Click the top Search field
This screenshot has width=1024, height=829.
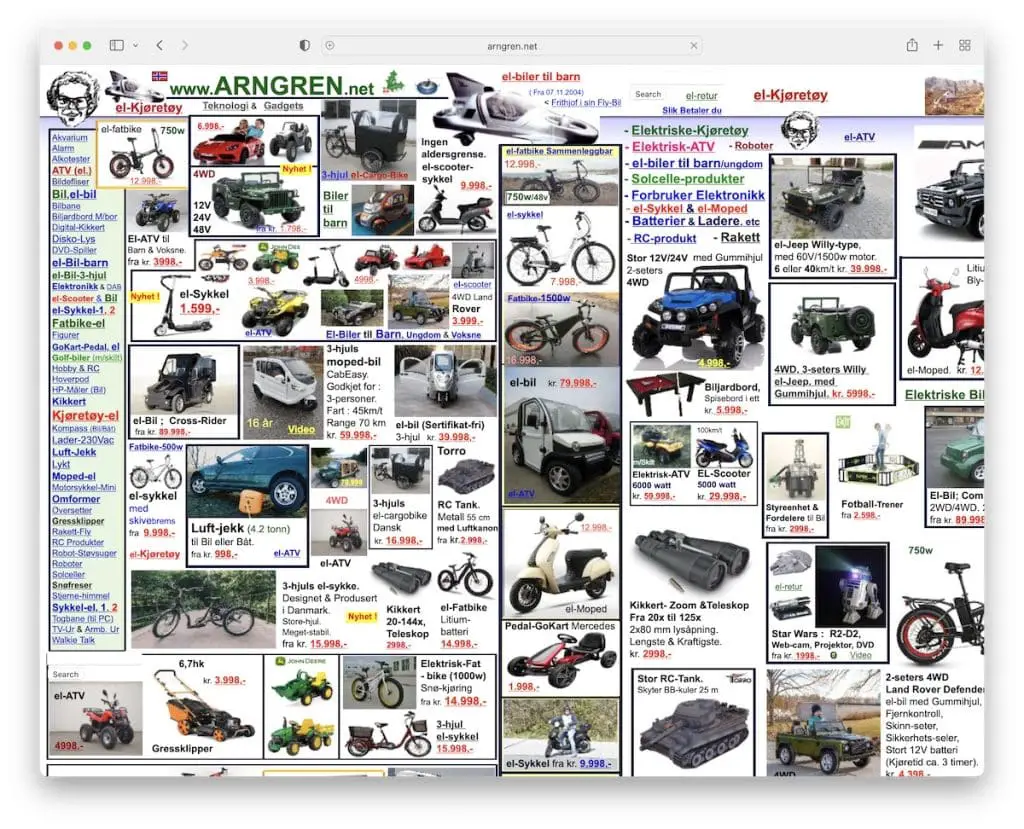pyautogui.click(x=653, y=94)
